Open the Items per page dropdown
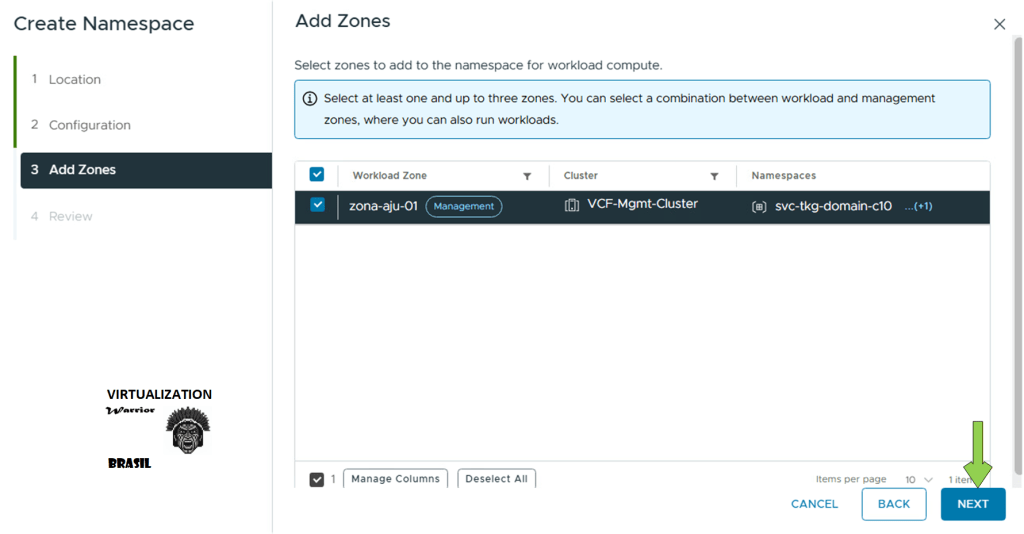 918,480
